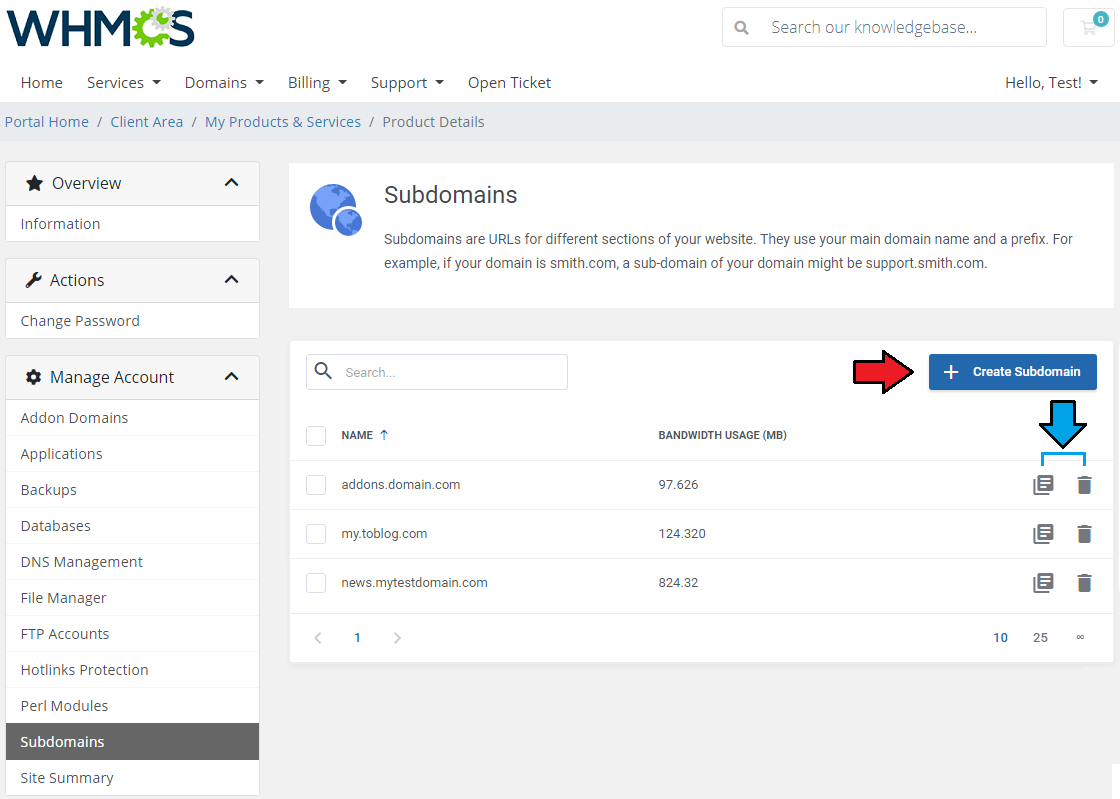Click the Create Subdomain button
The width and height of the screenshot is (1120, 799).
coord(1012,372)
